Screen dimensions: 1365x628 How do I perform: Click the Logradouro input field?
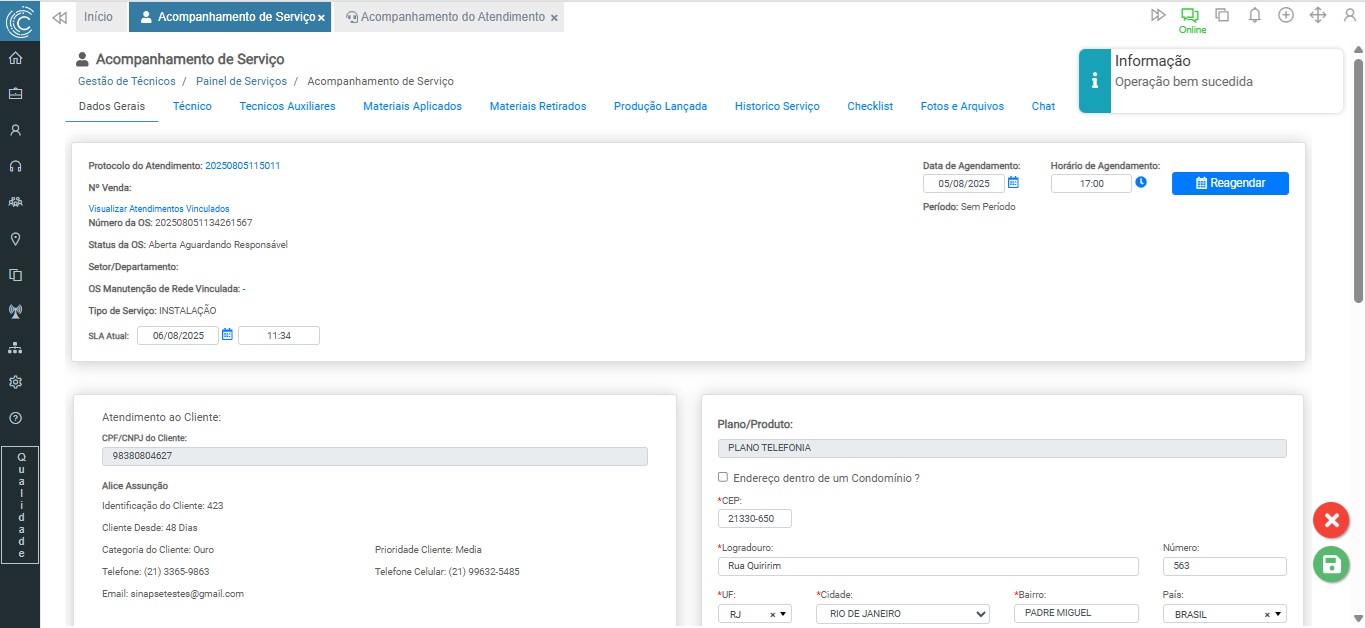[x=928, y=566]
